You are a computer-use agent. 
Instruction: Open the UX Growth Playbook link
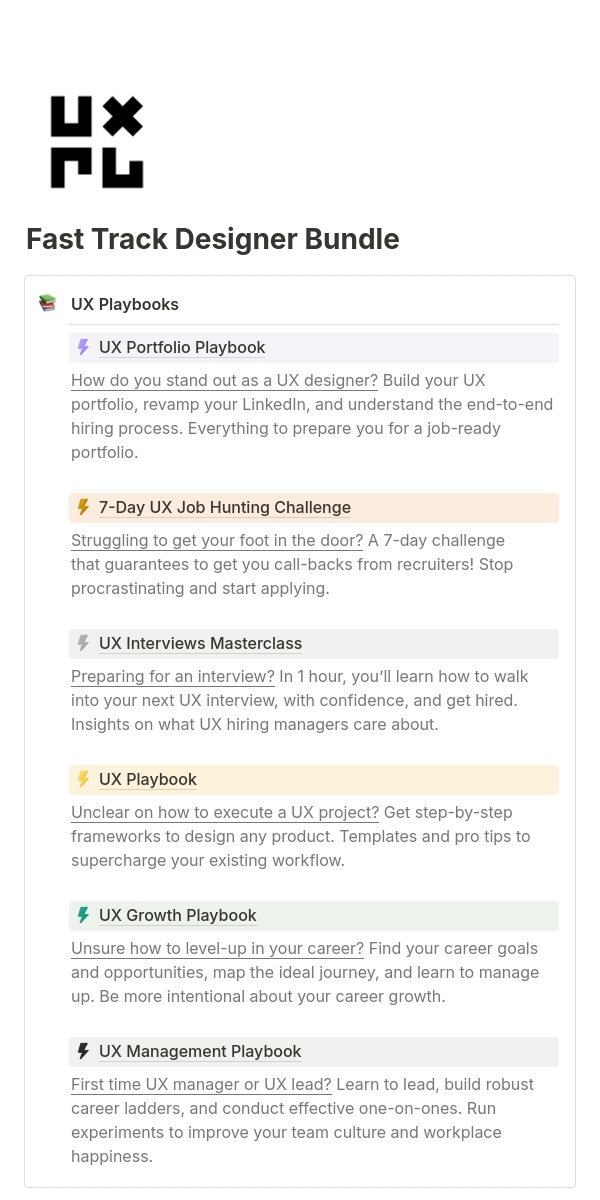coord(178,916)
